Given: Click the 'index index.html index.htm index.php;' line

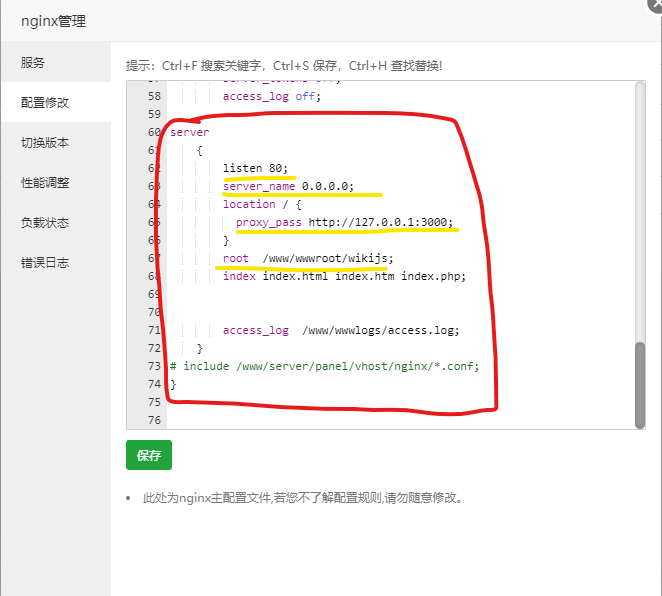Looking at the screenshot, I should point(344,276).
